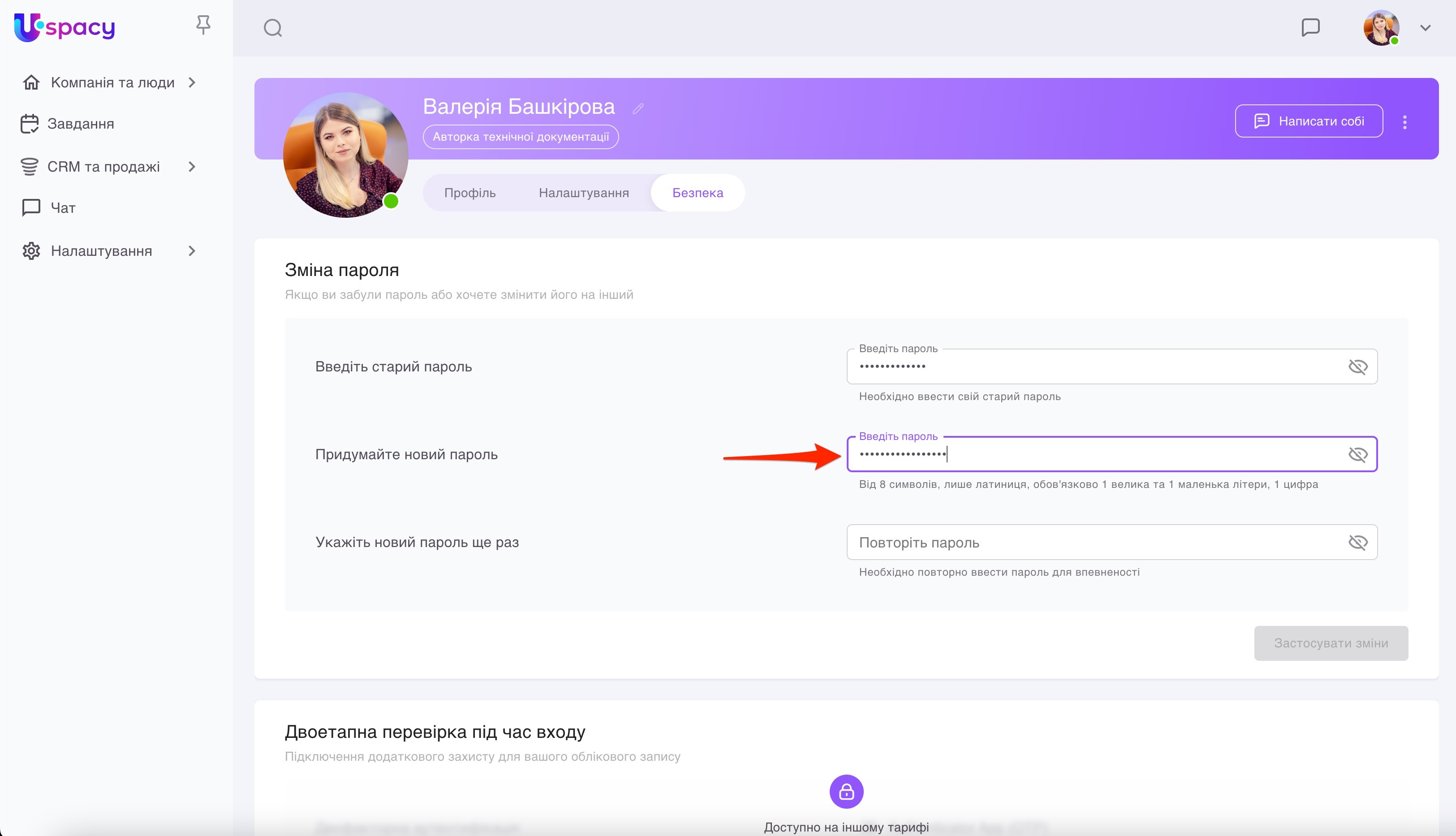Open Завдання tasks in sidebar
1456x836 pixels.
click(x=80, y=124)
